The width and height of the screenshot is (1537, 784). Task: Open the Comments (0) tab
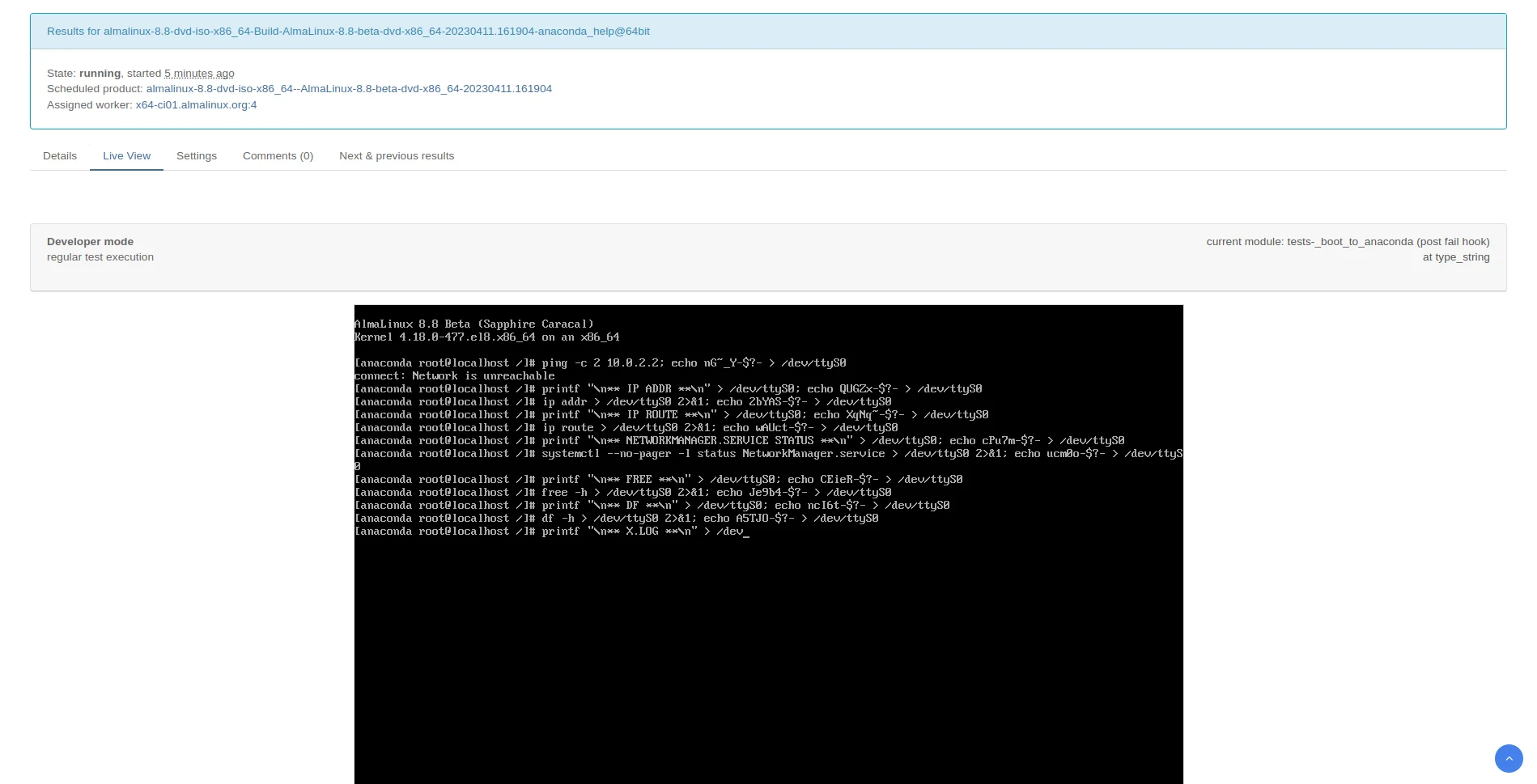point(278,156)
